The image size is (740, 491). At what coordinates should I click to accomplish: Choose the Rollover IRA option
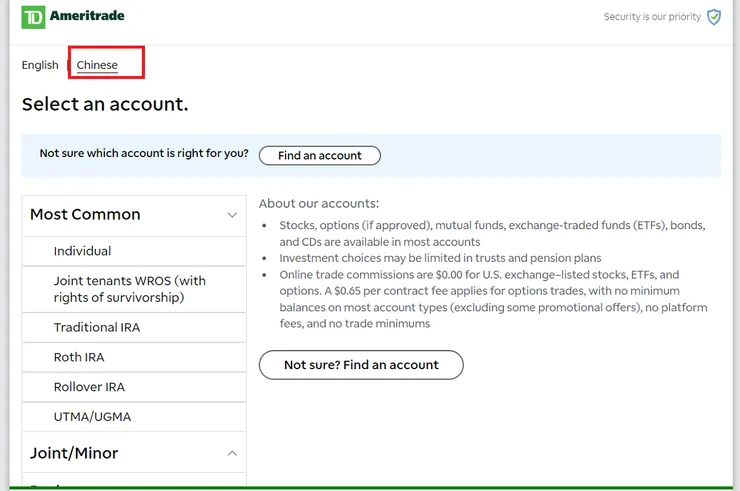click(x=89, y=387)
